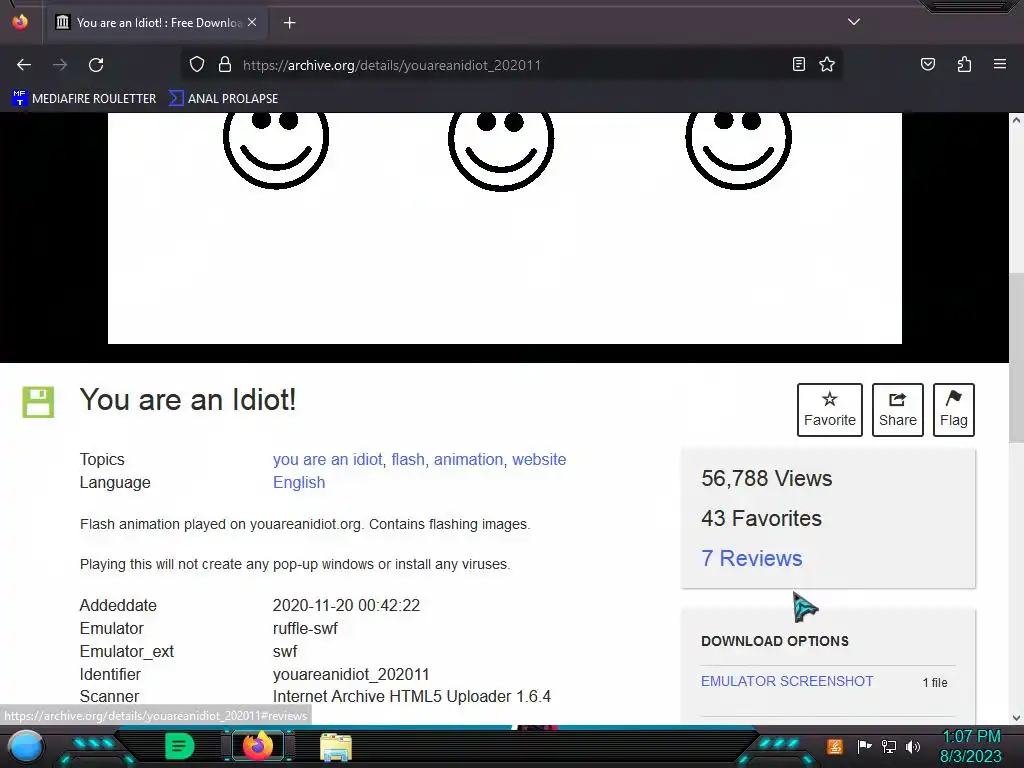Click the '56,788 Views' text
Image resolution: width=1024 pixels, height=768 pixels.
tap(767, 479)
